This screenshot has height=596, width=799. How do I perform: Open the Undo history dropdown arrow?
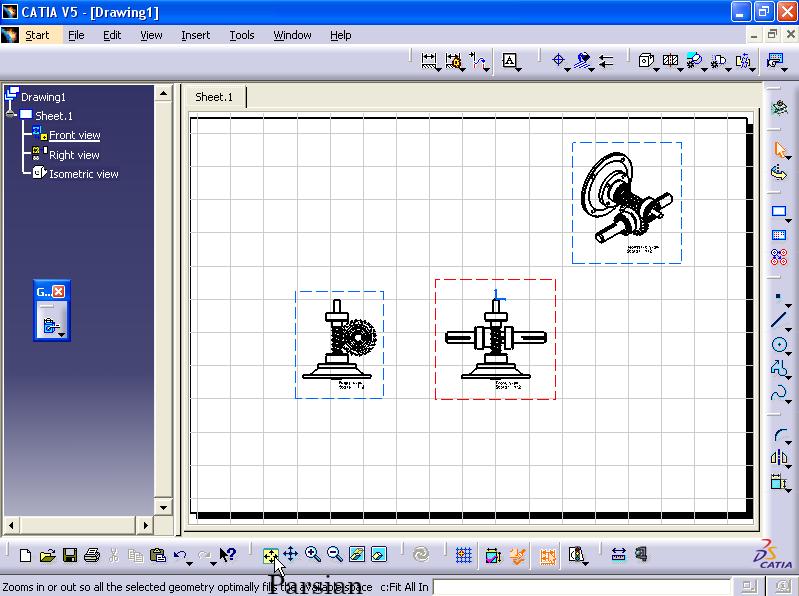click(190, 563)
